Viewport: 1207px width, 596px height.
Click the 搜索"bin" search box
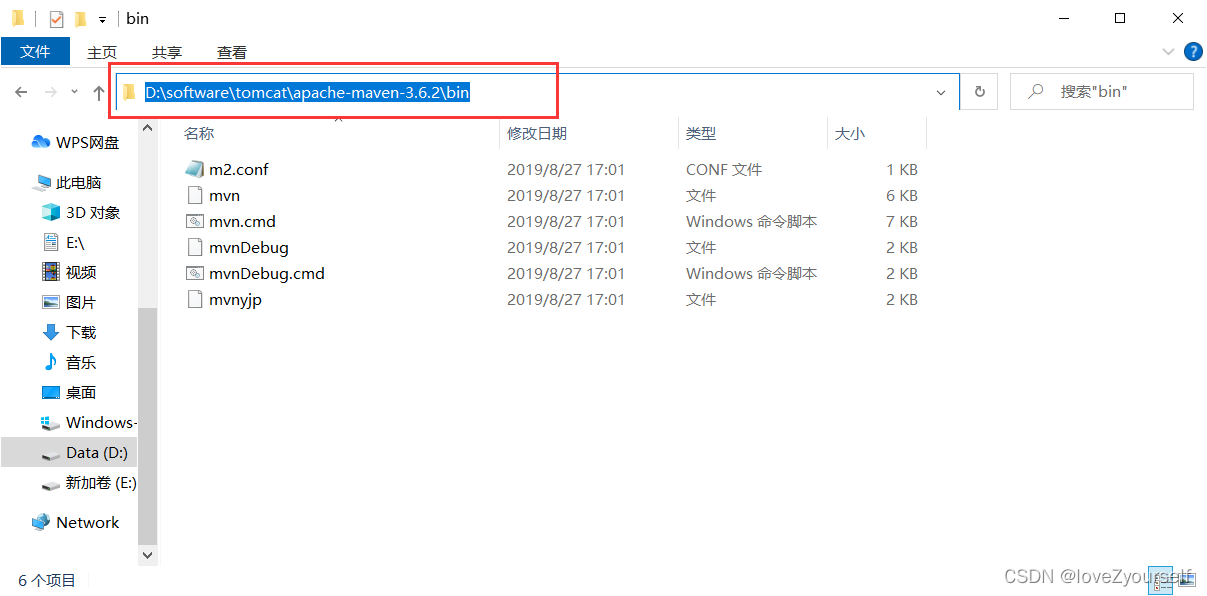tap(1102, 92)
